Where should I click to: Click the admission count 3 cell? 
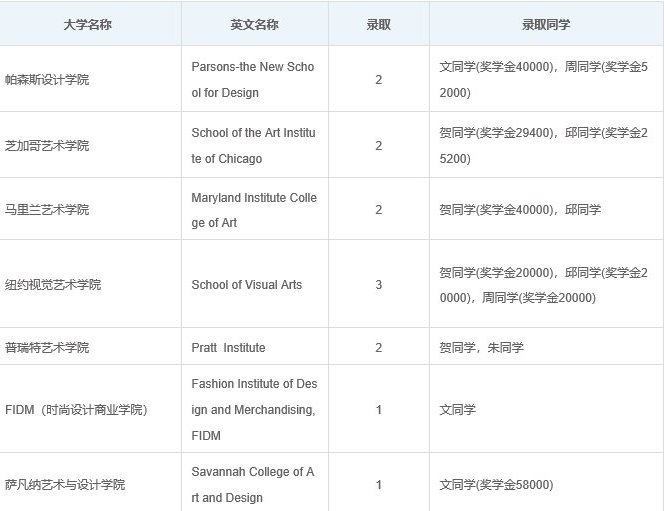pyautogui.click(x=378, y=285)
